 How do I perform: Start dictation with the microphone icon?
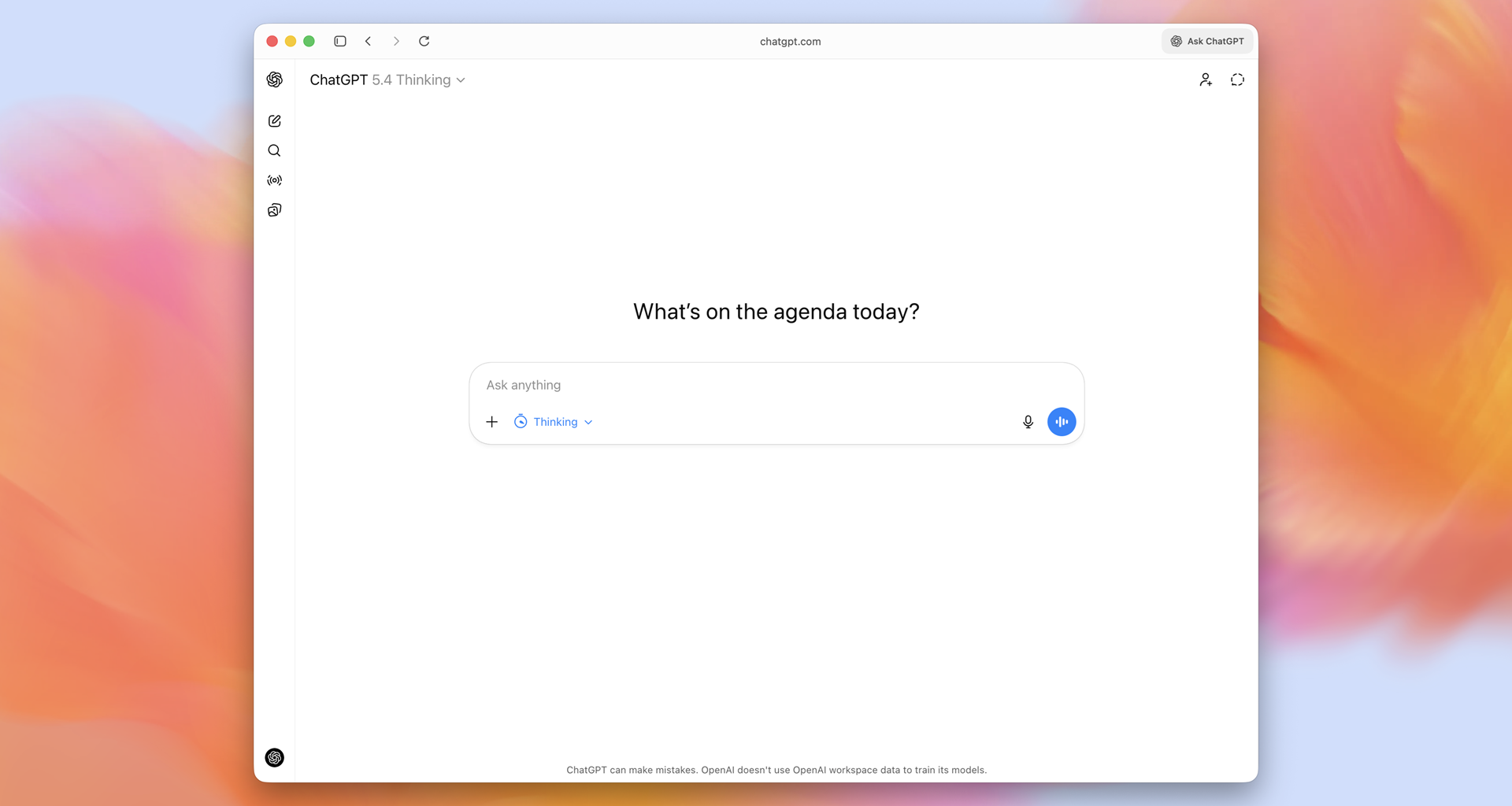point(1028,422)
